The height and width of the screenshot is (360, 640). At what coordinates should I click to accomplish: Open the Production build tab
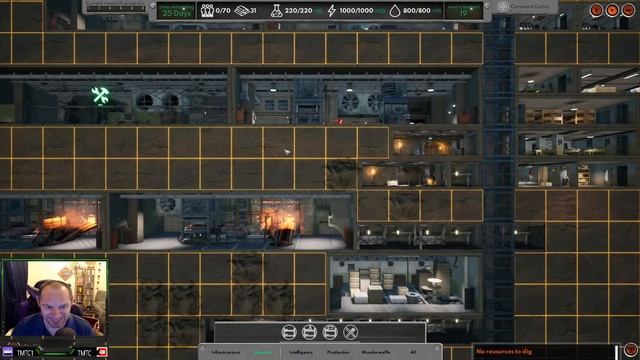click(x=338, y=352)
